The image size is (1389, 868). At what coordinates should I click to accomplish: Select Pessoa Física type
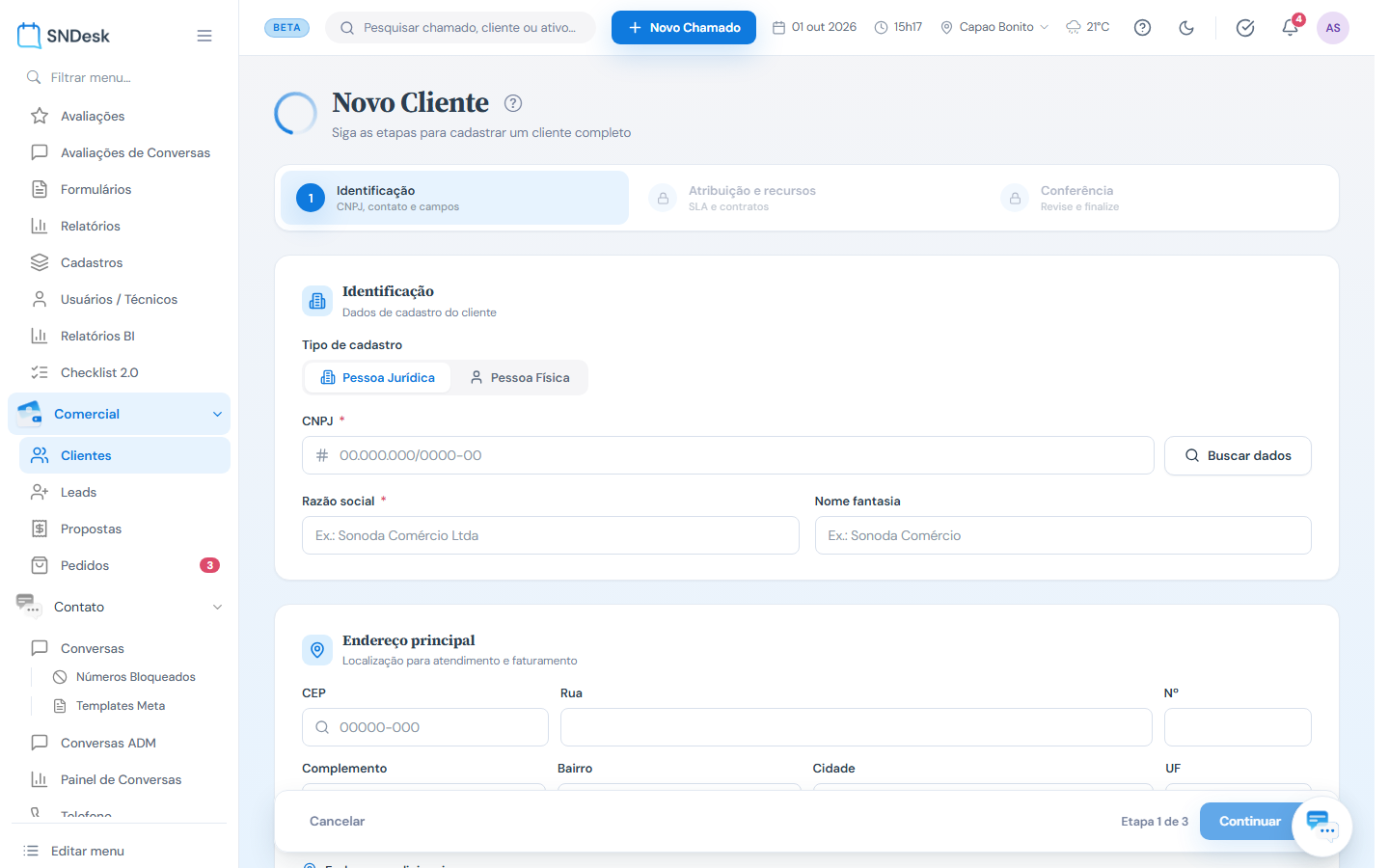tap(520, 377)
